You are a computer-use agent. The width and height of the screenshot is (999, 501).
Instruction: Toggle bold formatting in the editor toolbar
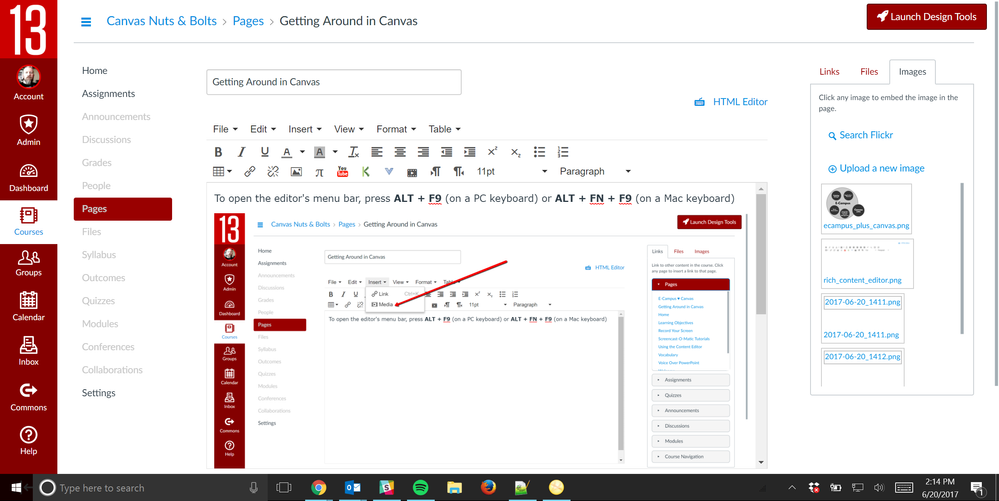218,152
